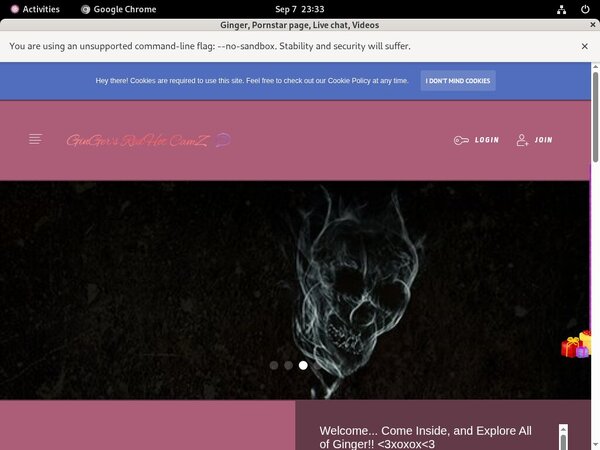Open the power menu icon

point(584,9)
